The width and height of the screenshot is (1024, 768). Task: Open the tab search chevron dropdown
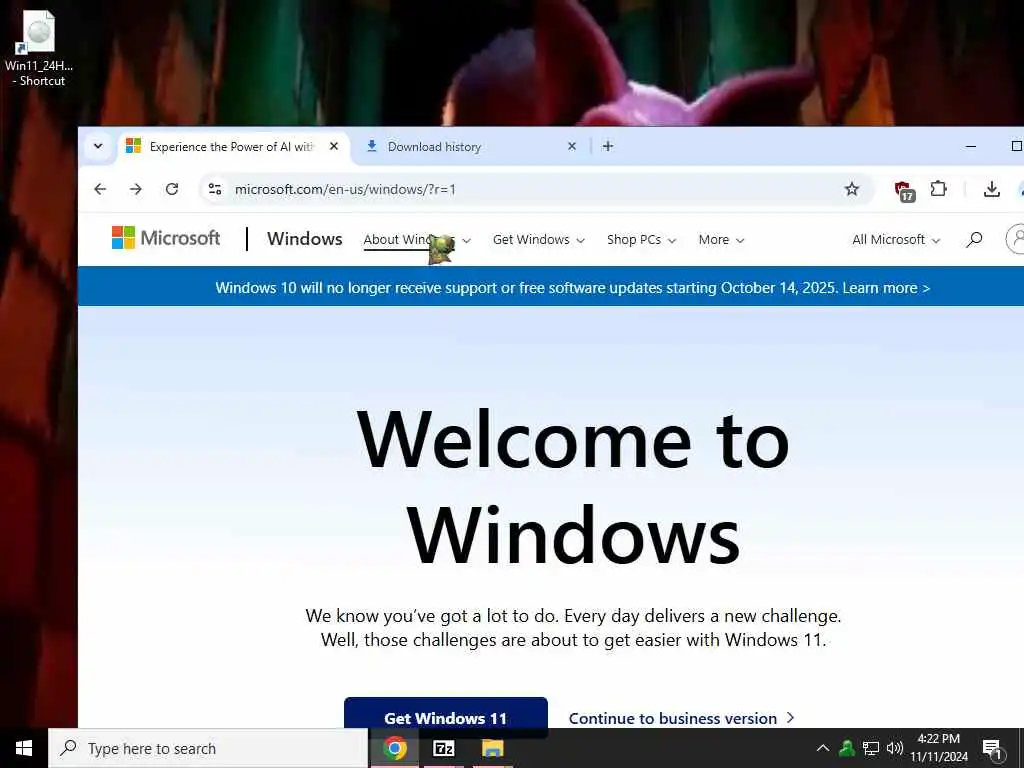click(98, 146)
